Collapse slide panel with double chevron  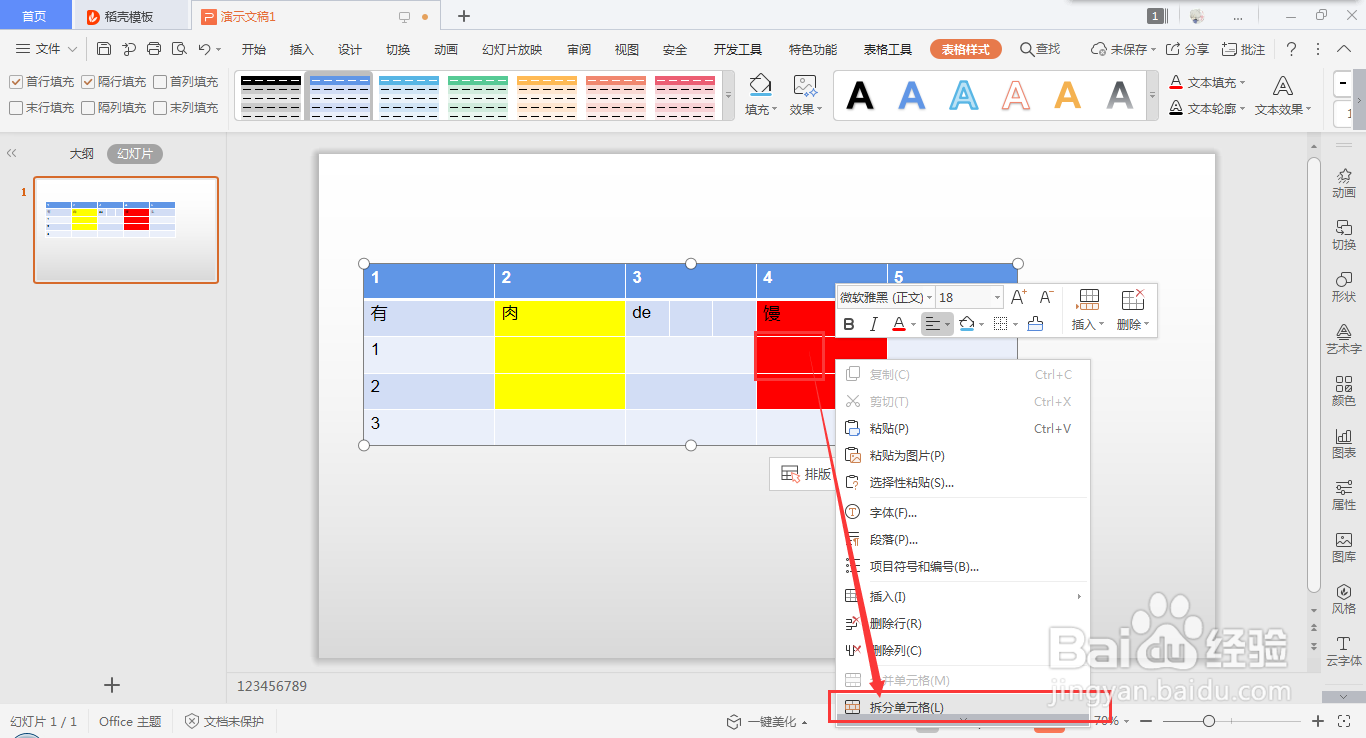(12, 154)
